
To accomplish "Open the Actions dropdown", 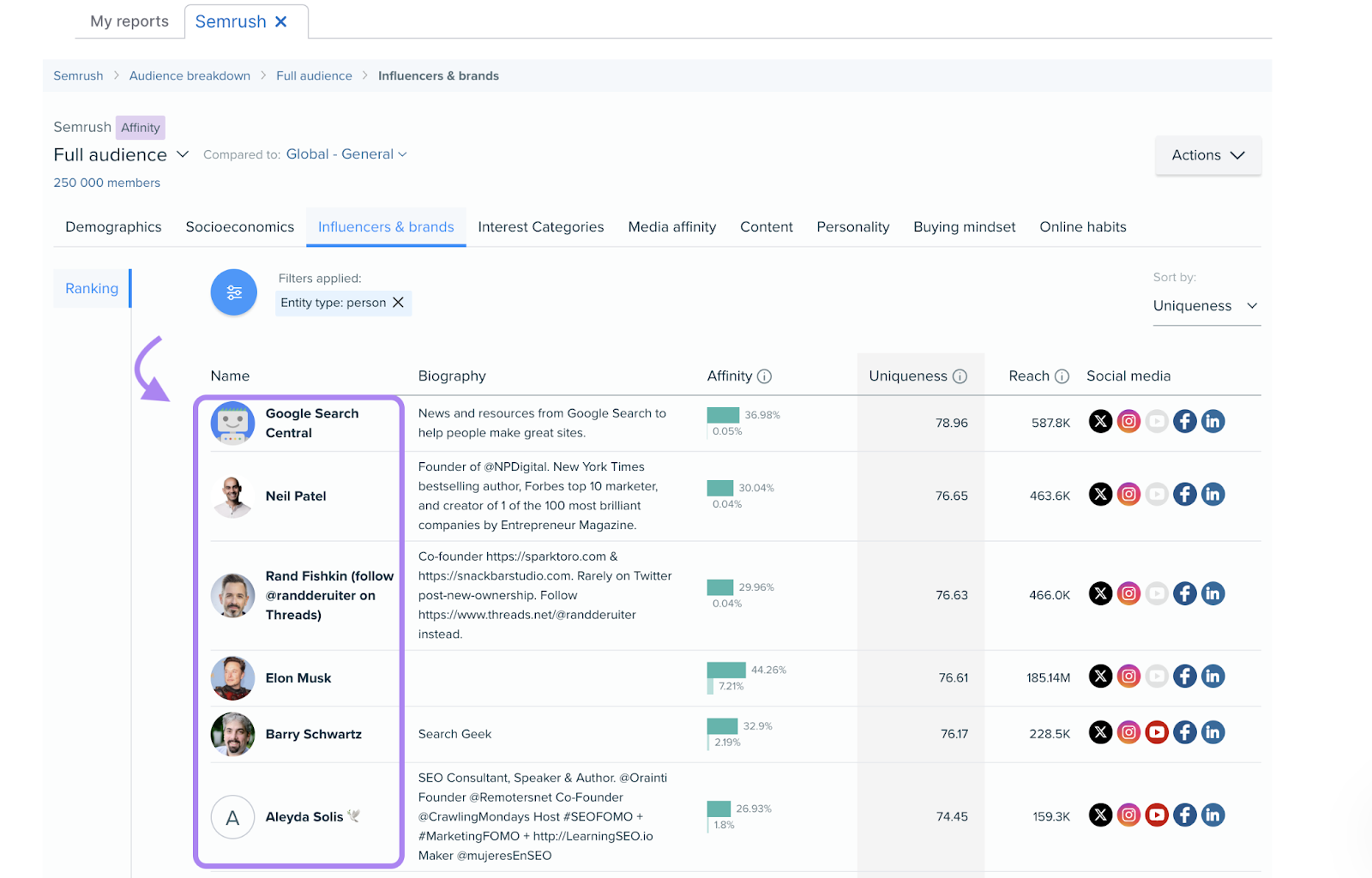I will pyautogui.click(x=1207, y=155).
